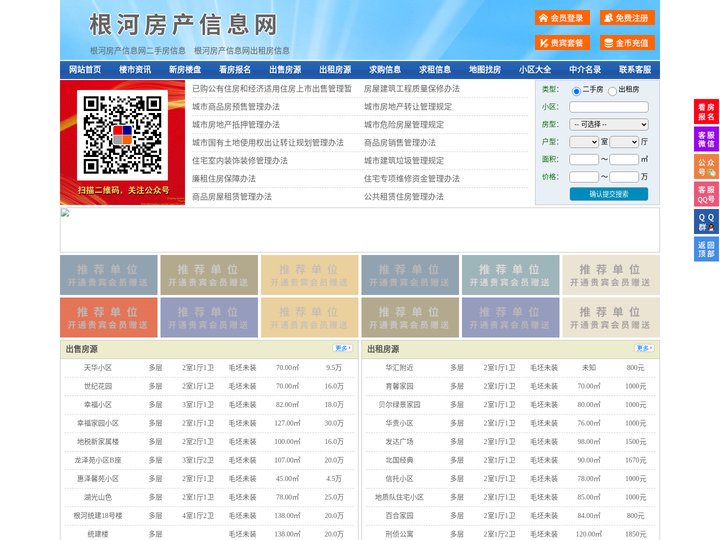The height and width of the screenshot is (540, 720).
Task: Open the 幸福家园小区 sale listing
Action: tap(98, 423)
